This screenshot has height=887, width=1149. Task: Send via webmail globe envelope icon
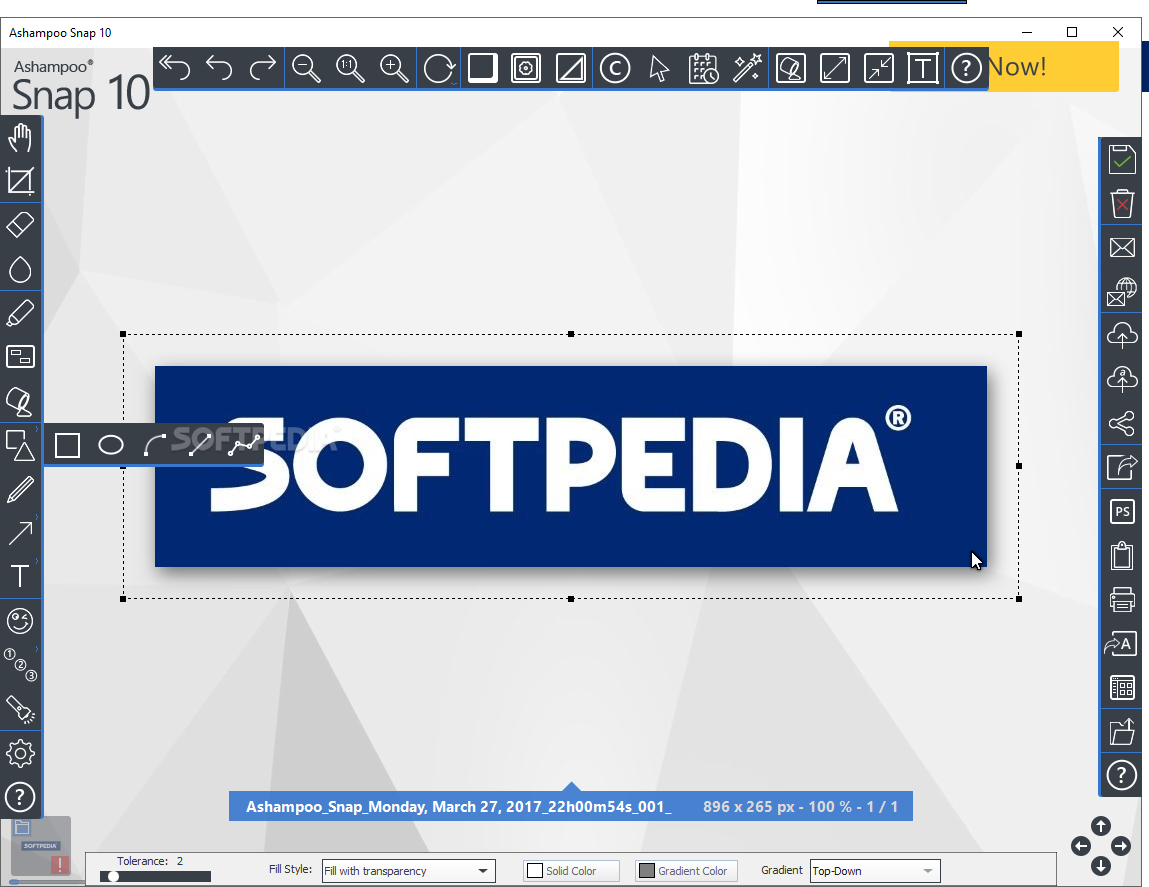click(1122, 291)
